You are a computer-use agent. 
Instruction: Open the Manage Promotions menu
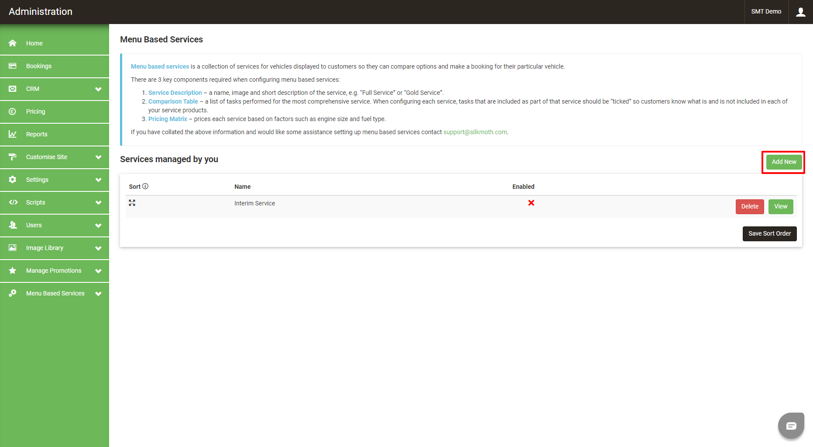click(53, 271)
